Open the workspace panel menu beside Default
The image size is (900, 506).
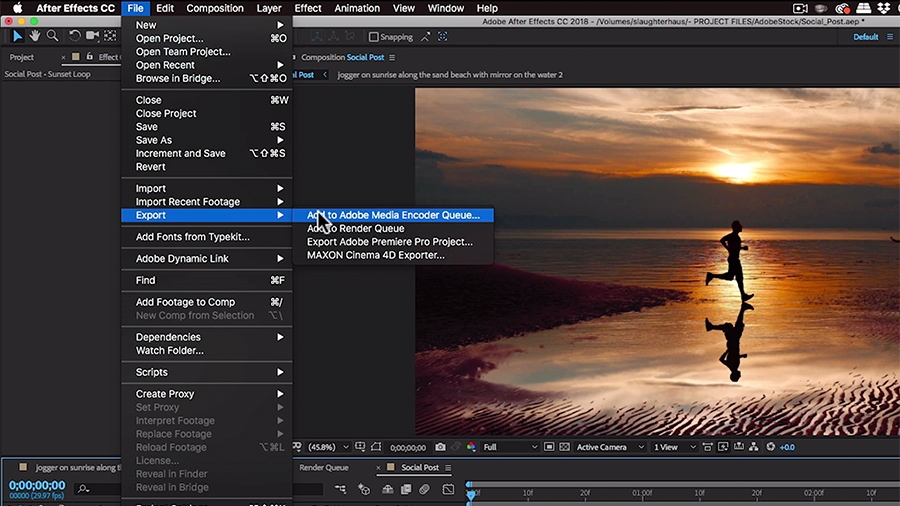tap(890, 37)
